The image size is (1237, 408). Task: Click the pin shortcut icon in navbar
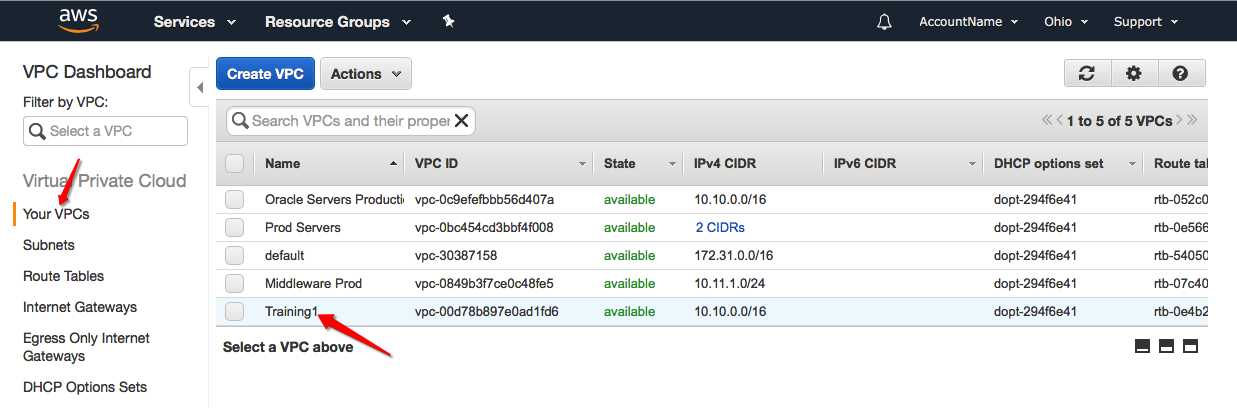tap(449, 21)
